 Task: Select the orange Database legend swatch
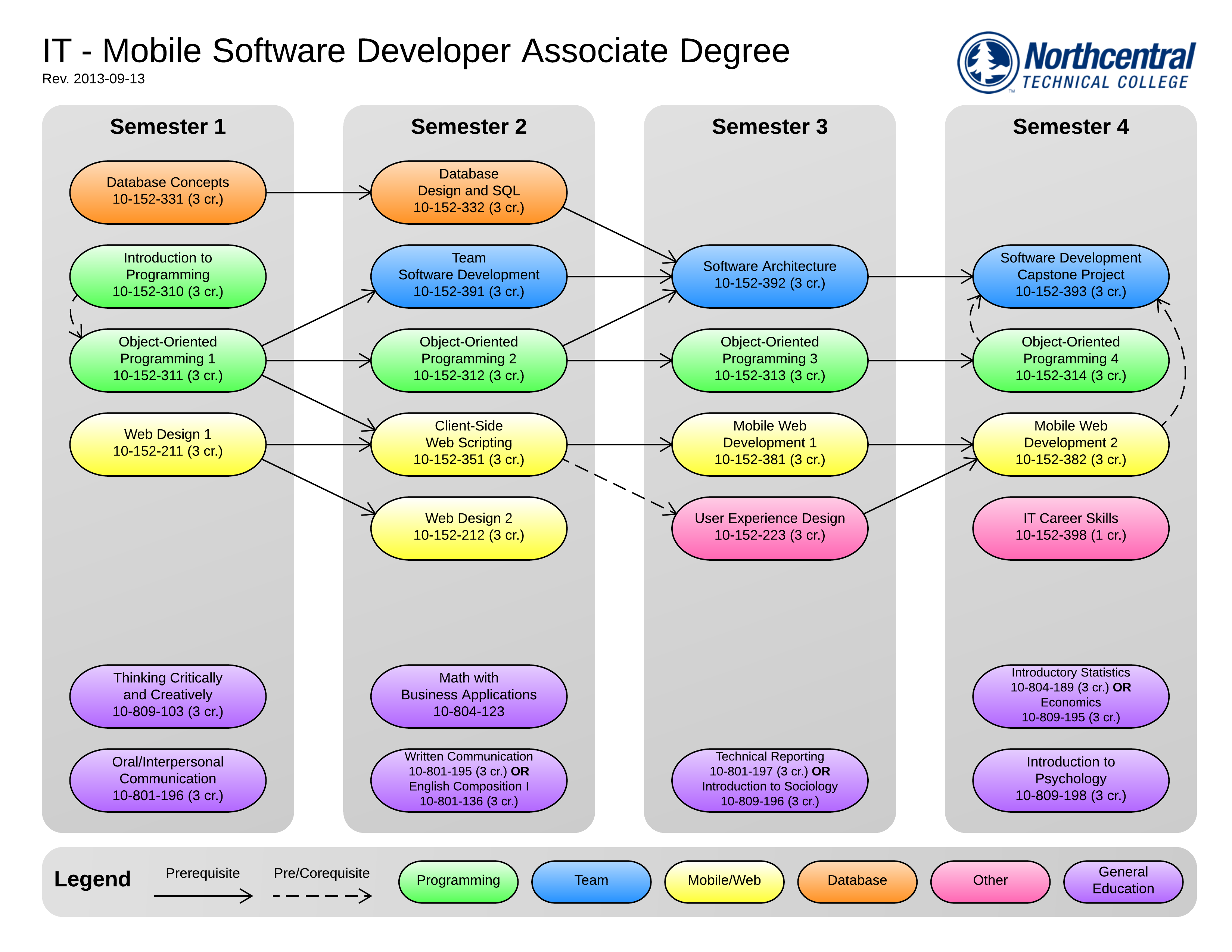click(x=856, y=881)
